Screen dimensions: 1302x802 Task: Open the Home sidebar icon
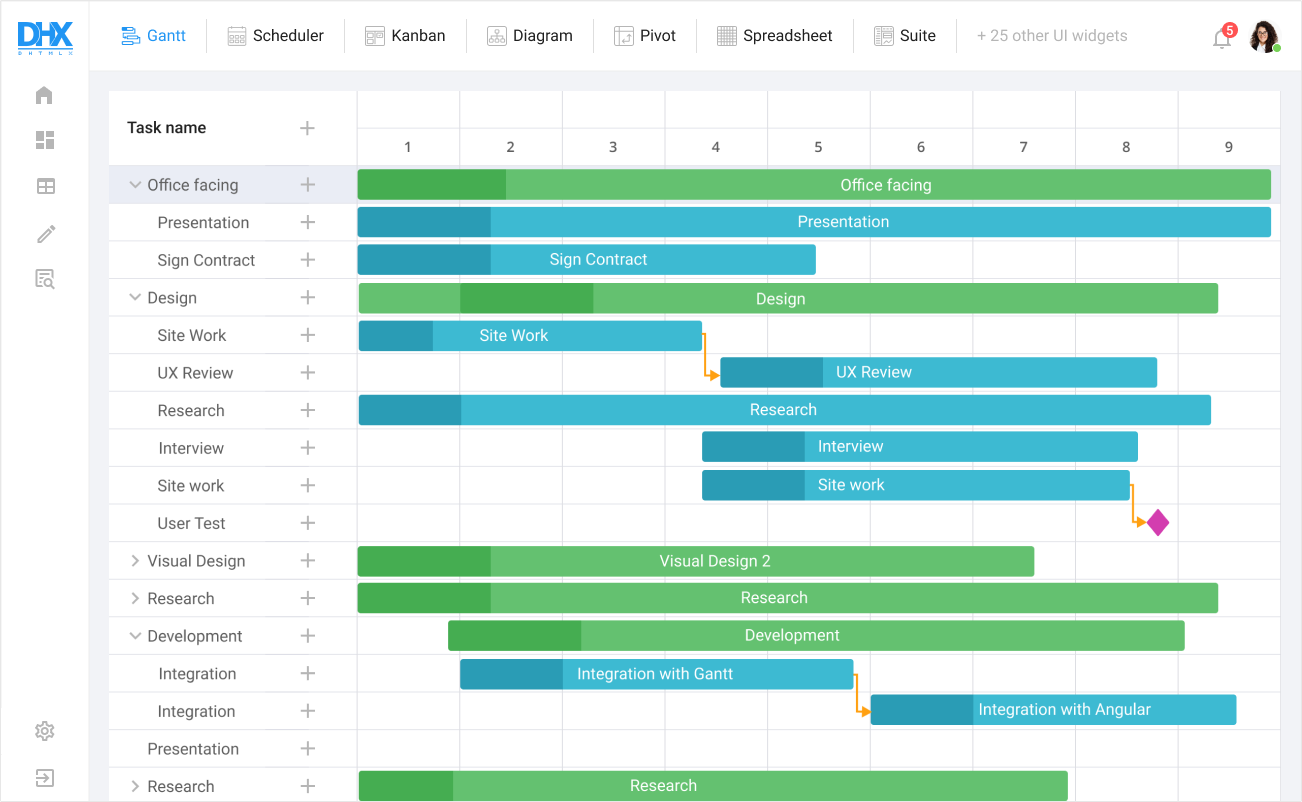(x=44, y=94)
